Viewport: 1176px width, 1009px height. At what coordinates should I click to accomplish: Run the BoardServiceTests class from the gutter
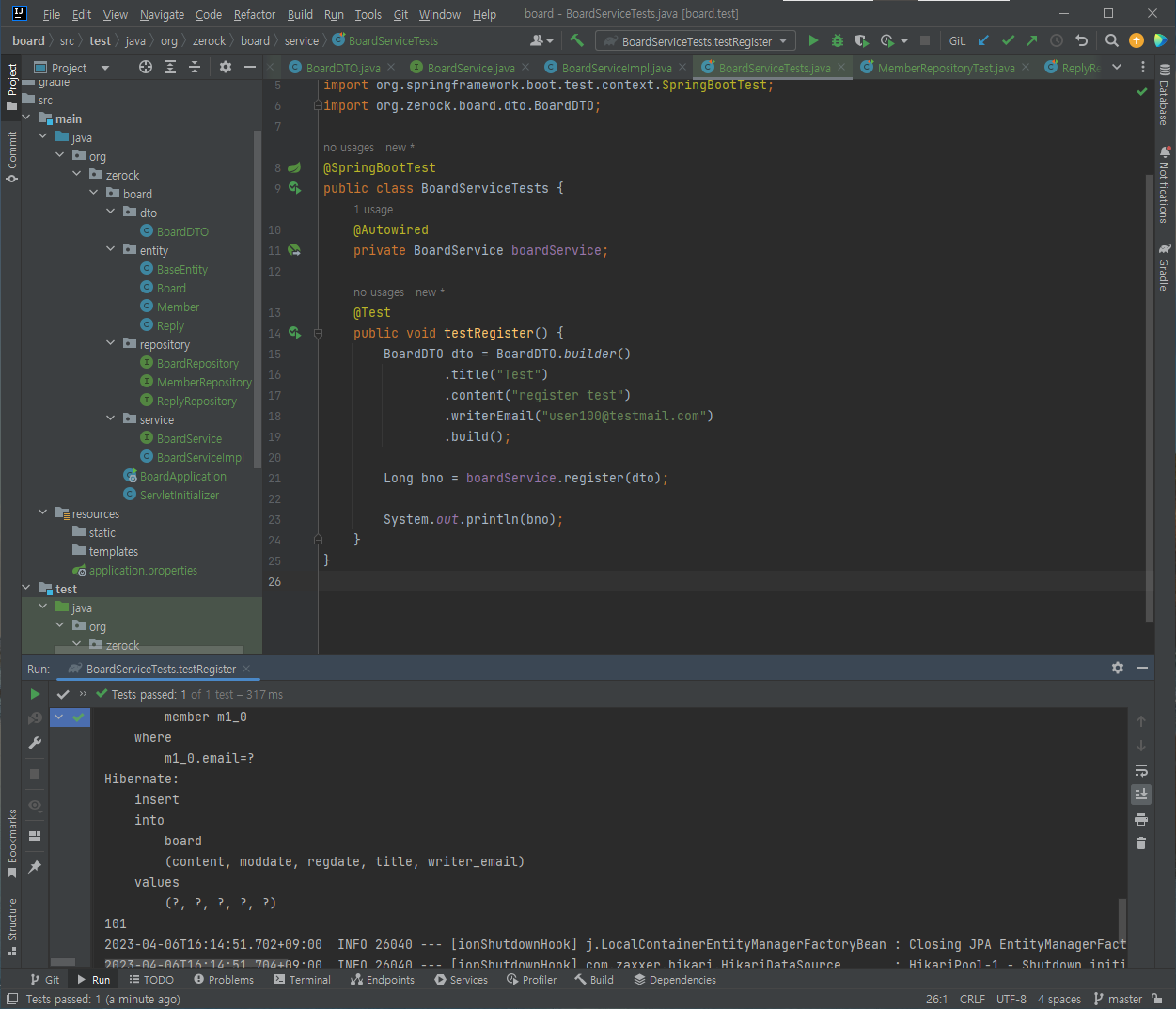295,188
